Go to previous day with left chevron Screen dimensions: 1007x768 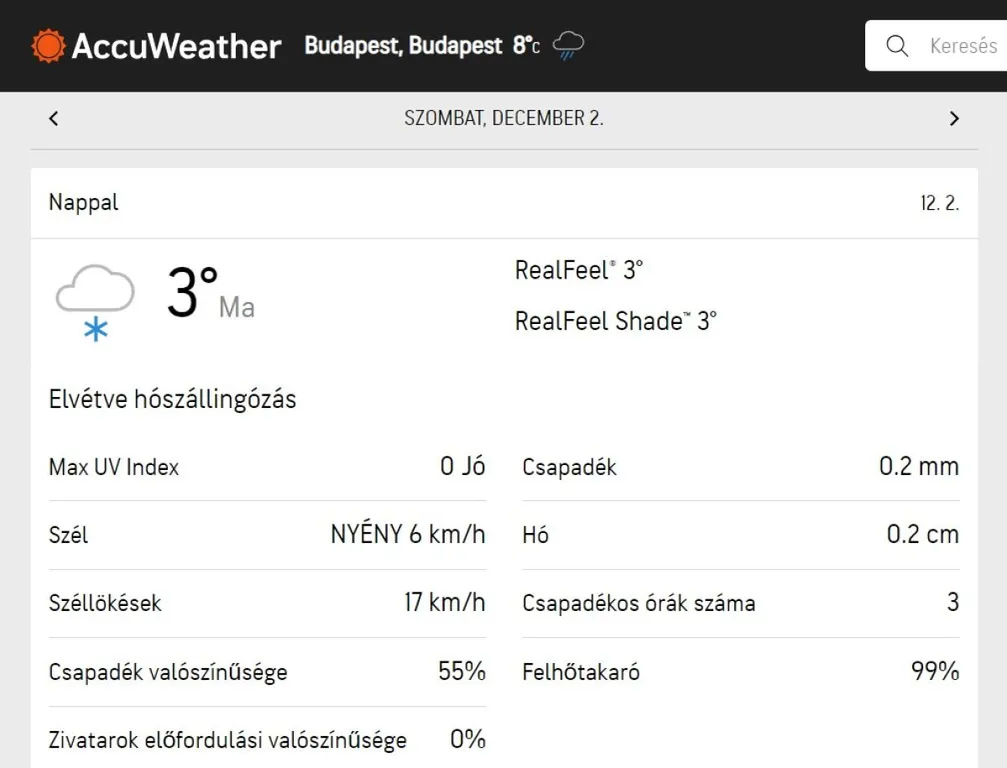tap(54, 118)
